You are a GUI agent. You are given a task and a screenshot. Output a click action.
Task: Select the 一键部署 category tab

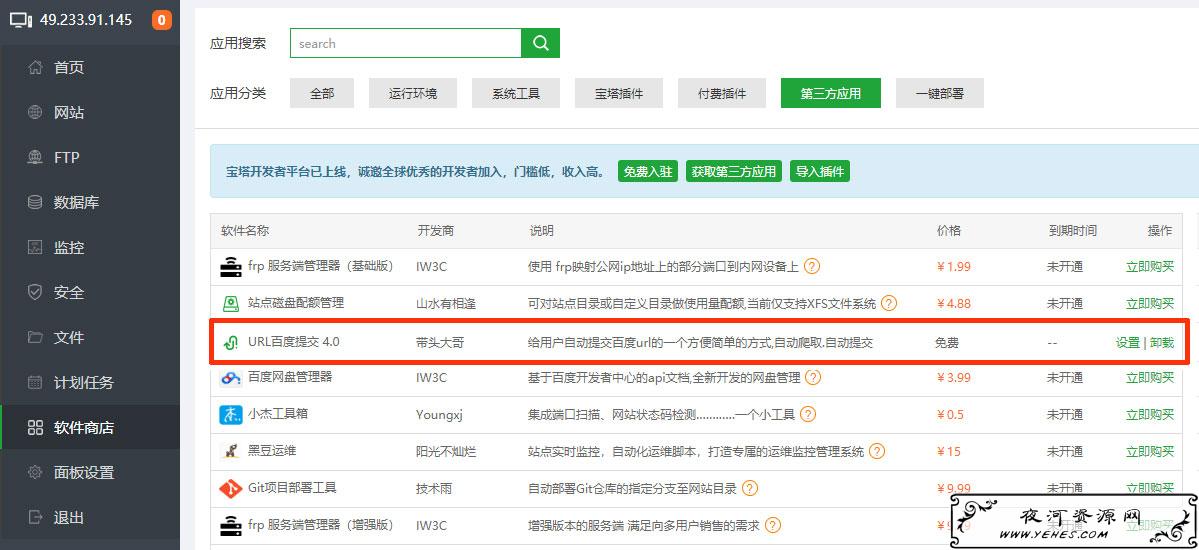click(940, 93)
